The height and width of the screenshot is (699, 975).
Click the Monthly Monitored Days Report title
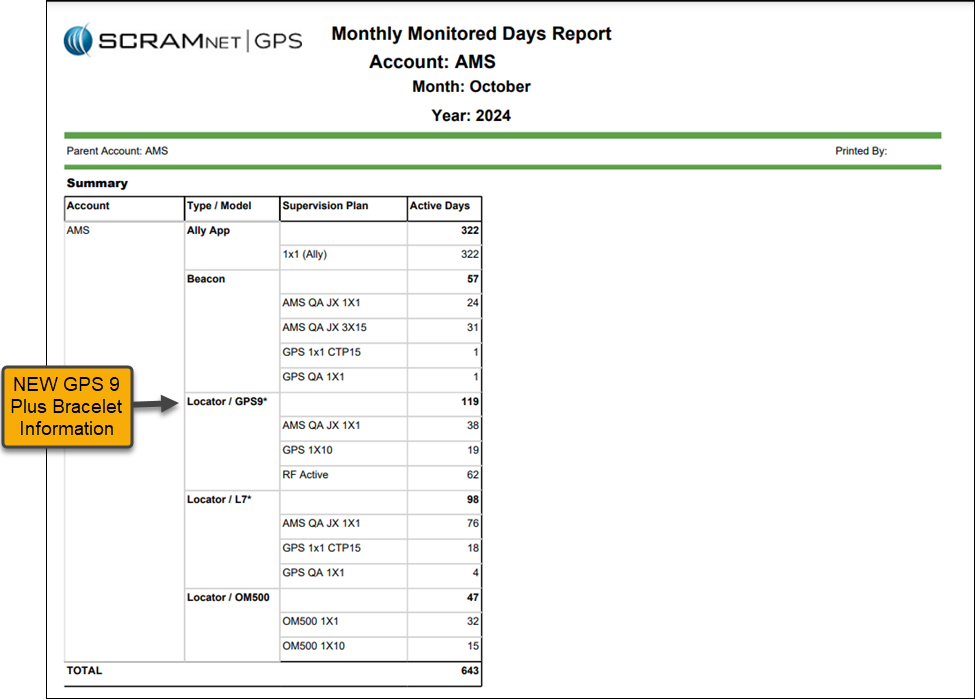point(471,34)
